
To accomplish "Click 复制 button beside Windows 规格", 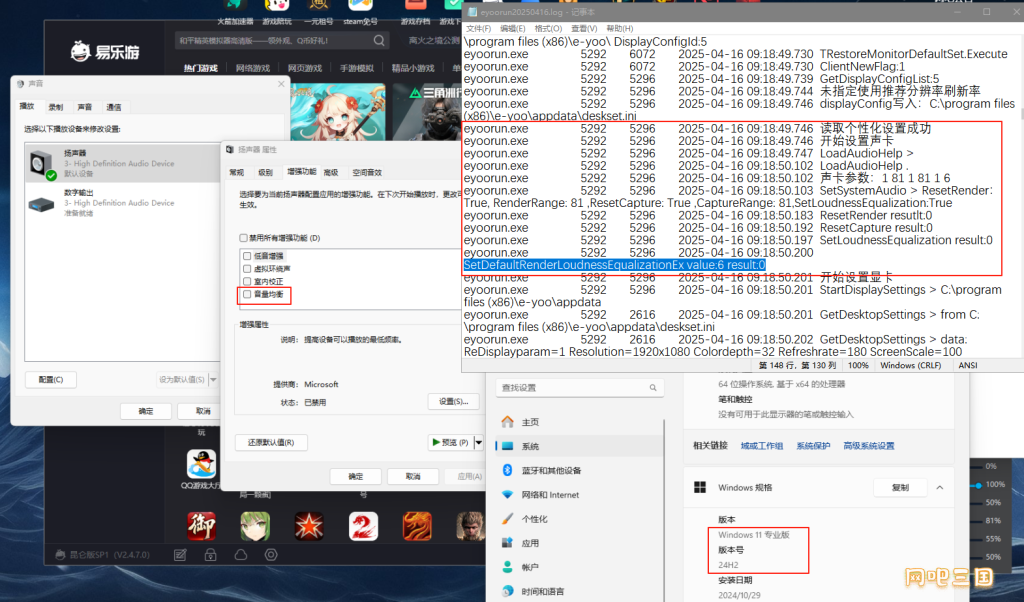I will pos(900,488).
